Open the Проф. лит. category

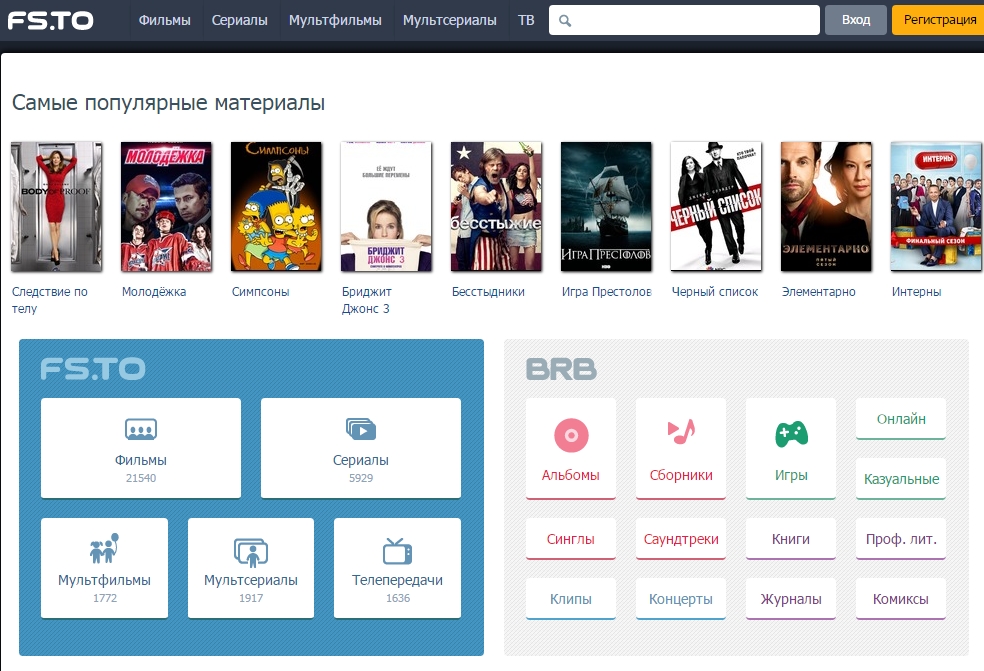[901, 539]
